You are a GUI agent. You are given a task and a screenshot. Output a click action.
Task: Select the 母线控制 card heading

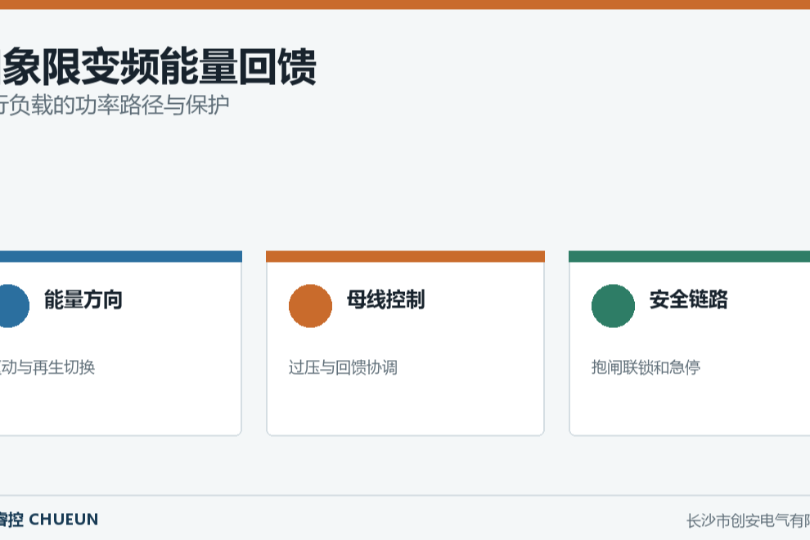(x=386, y=300)
